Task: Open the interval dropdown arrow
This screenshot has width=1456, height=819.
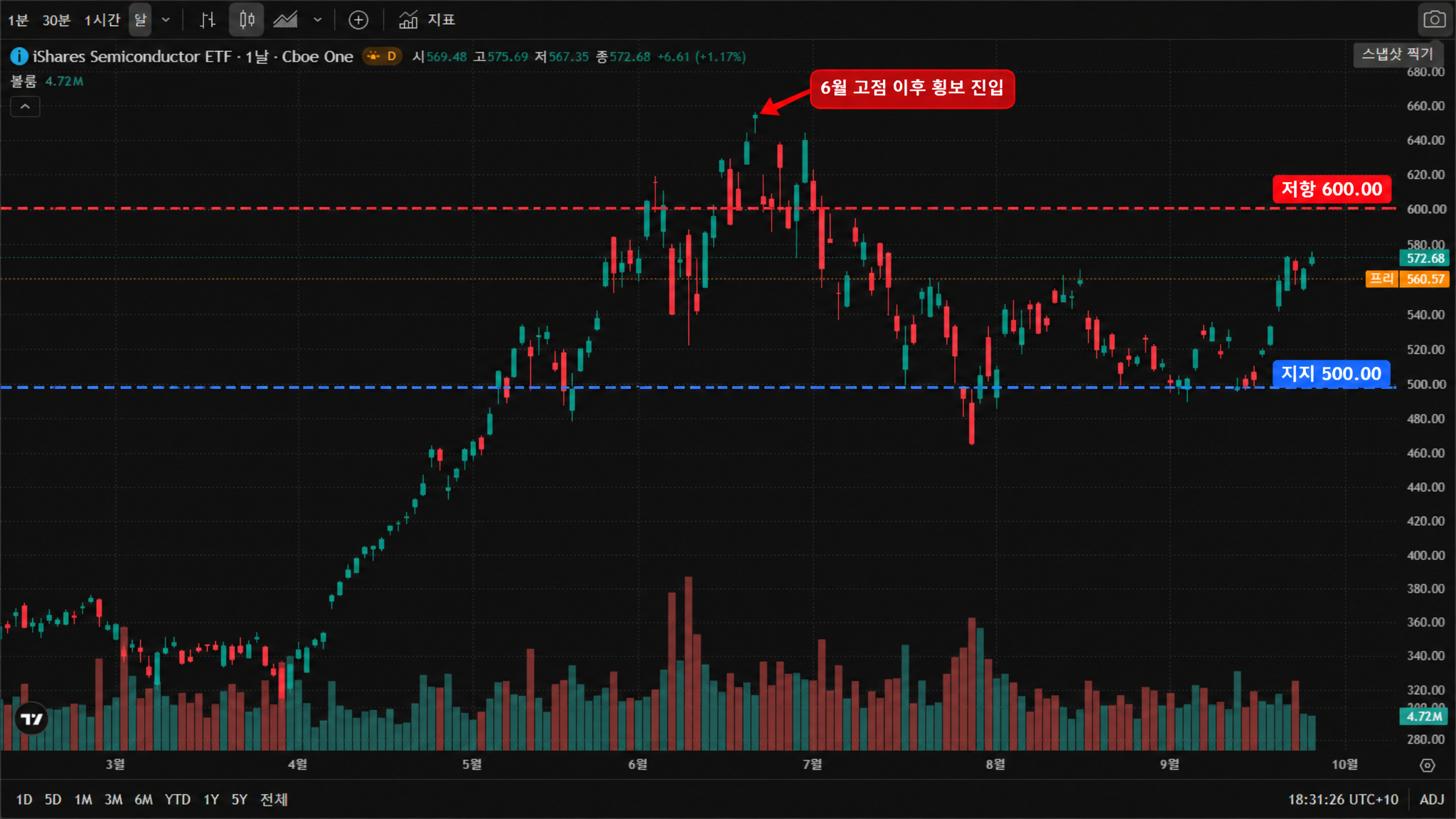Action: click(166, 20)
